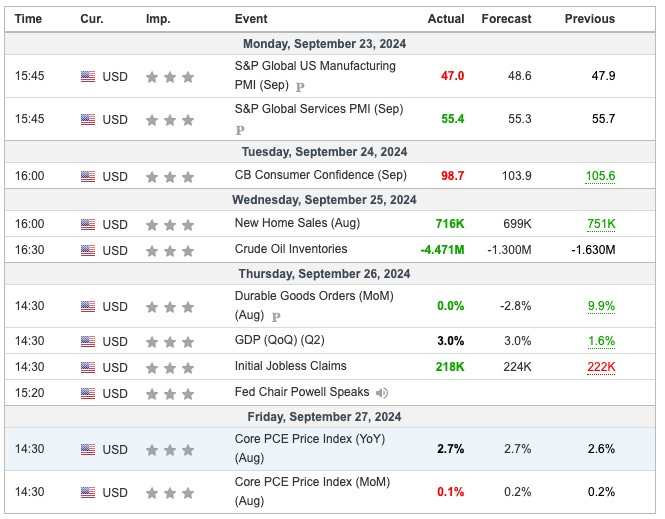Click the US flag in Core PCE MoM row
The width and height of the screenshot is (665, 519).
click(x=88, y=492)
